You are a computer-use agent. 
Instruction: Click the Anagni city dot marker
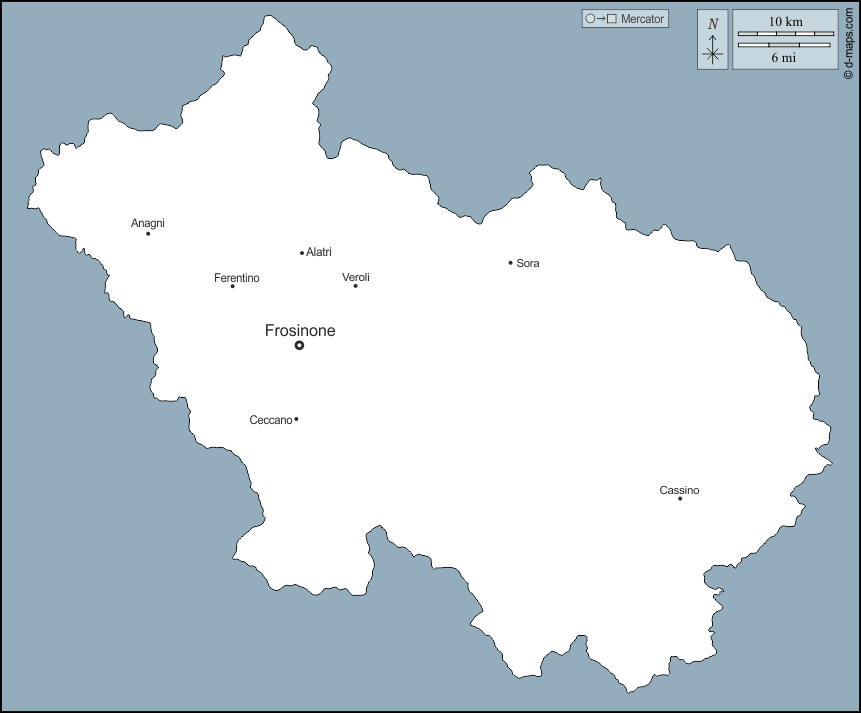click(x=148, y=234)
